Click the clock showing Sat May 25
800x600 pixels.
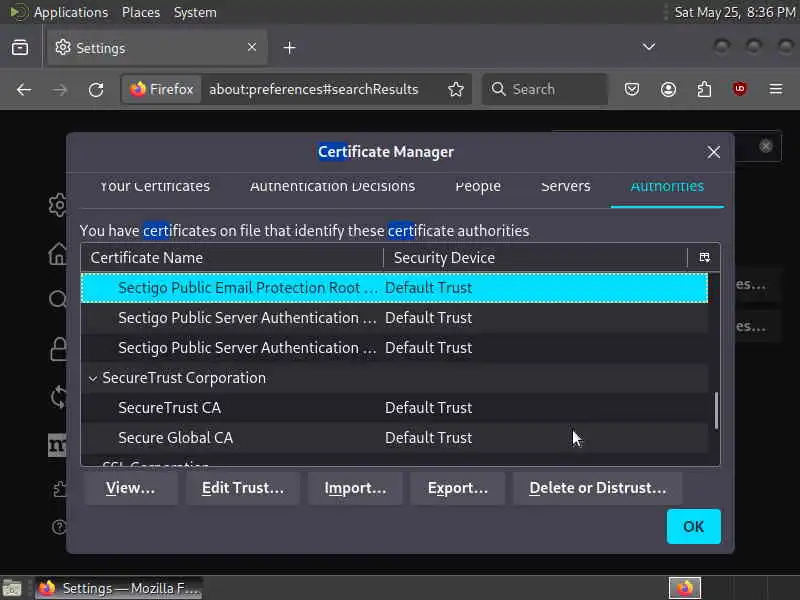pyautogui.click(x=735, y=12)
